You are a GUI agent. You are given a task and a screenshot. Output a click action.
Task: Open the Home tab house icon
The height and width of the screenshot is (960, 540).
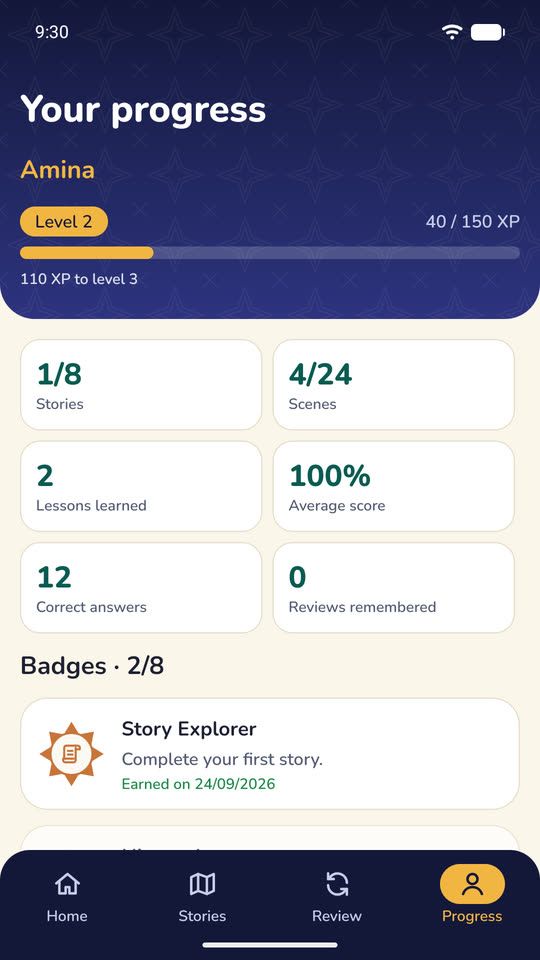(67, 884)
